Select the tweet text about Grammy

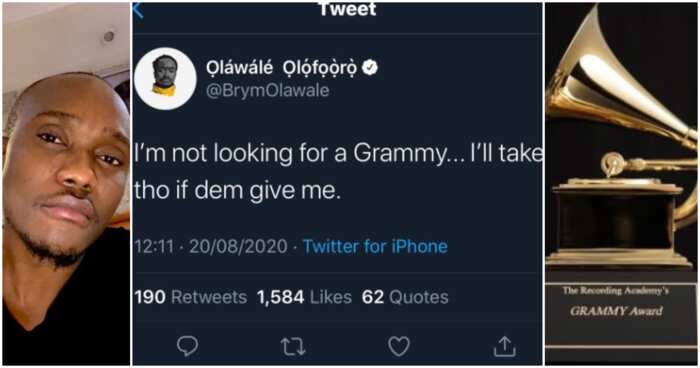point(338,172)
